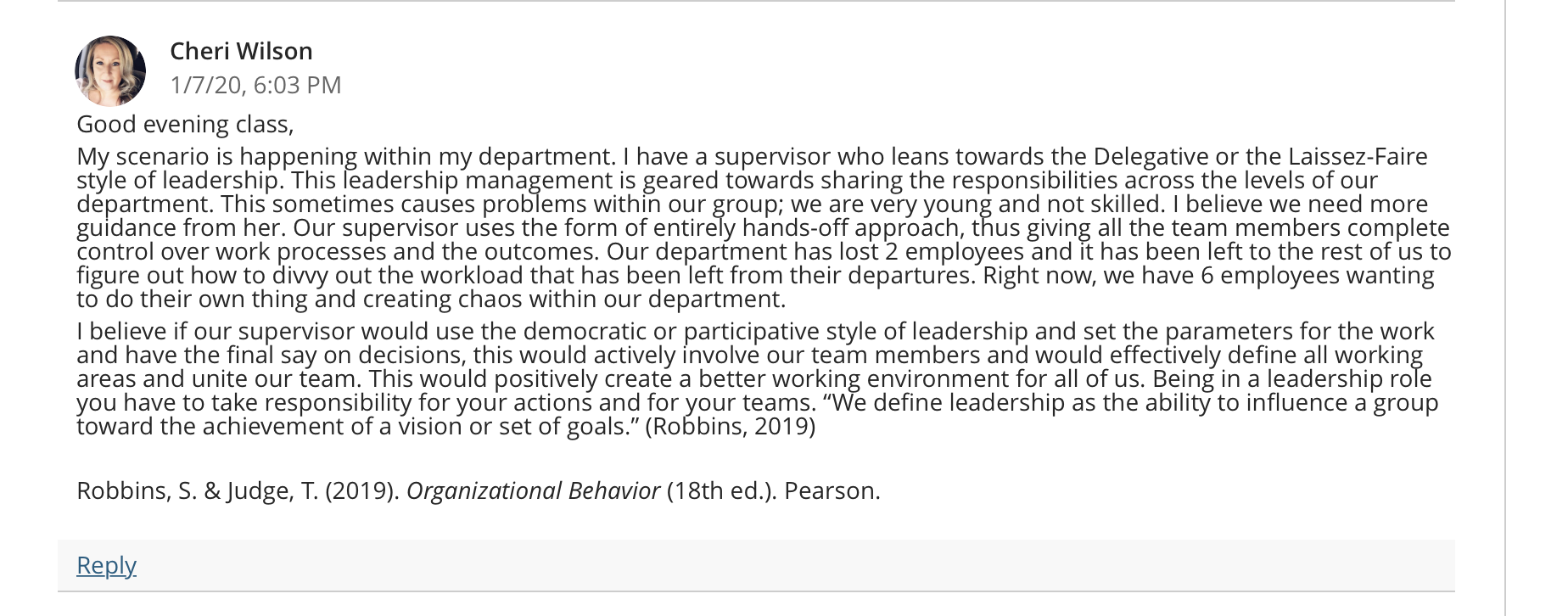Click the word 'Laissez-Faire' in first paragraph
The height and width of the screenshot is (616, 1568).
pyautogui.click(x=1358, y=156)
